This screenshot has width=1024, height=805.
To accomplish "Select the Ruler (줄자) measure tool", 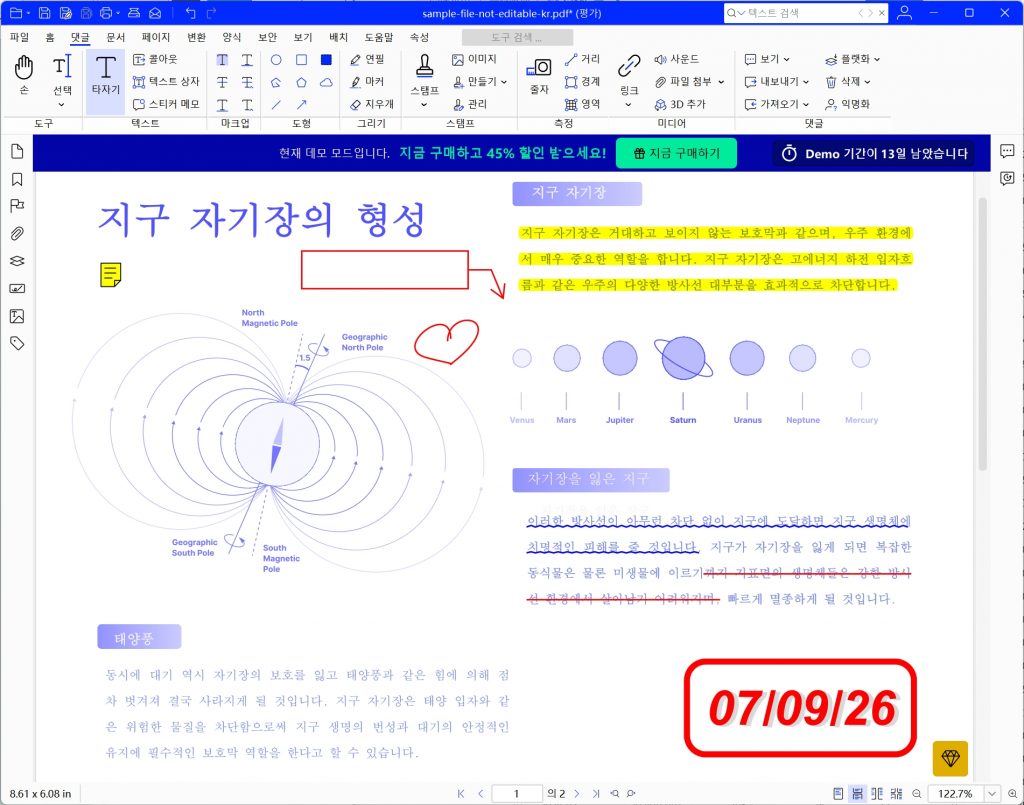I will coord(539,76).
